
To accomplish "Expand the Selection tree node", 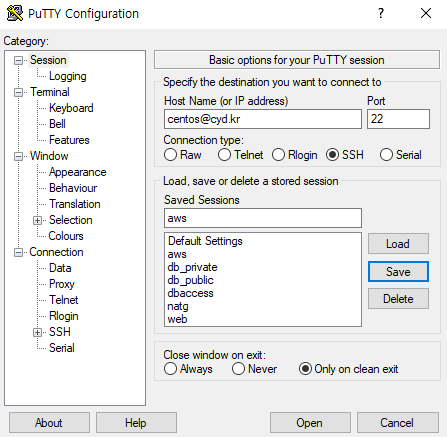I will click(x=37, y=220).
